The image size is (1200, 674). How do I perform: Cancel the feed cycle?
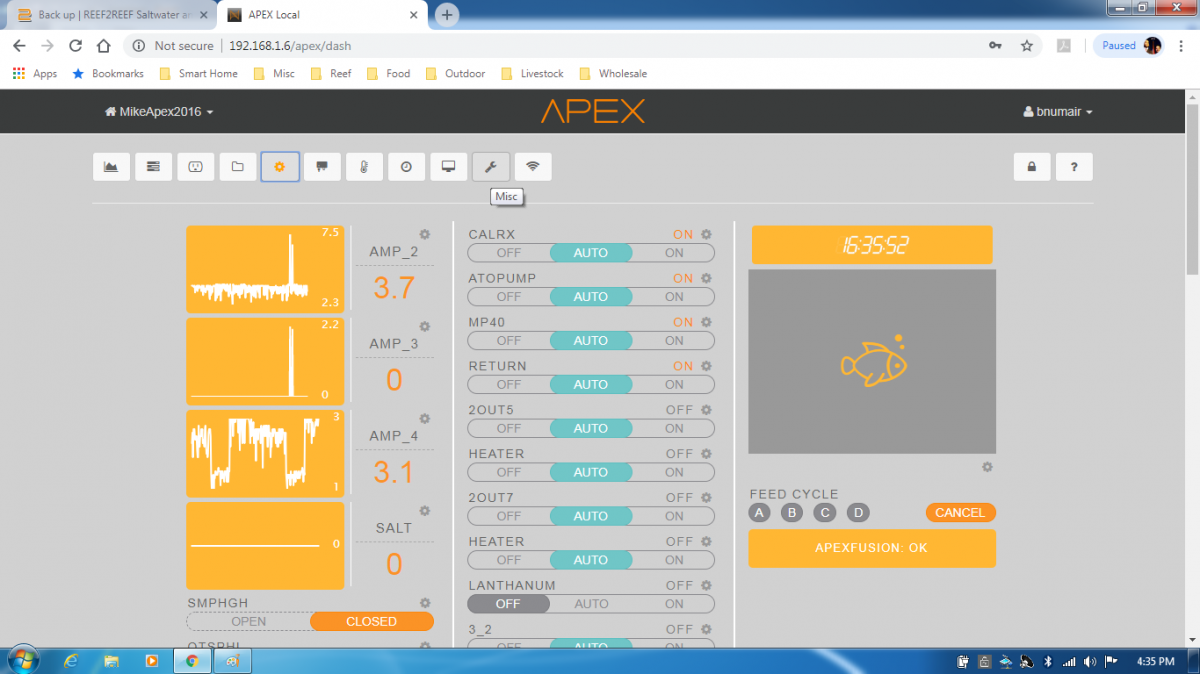click(x=960, y=512)
